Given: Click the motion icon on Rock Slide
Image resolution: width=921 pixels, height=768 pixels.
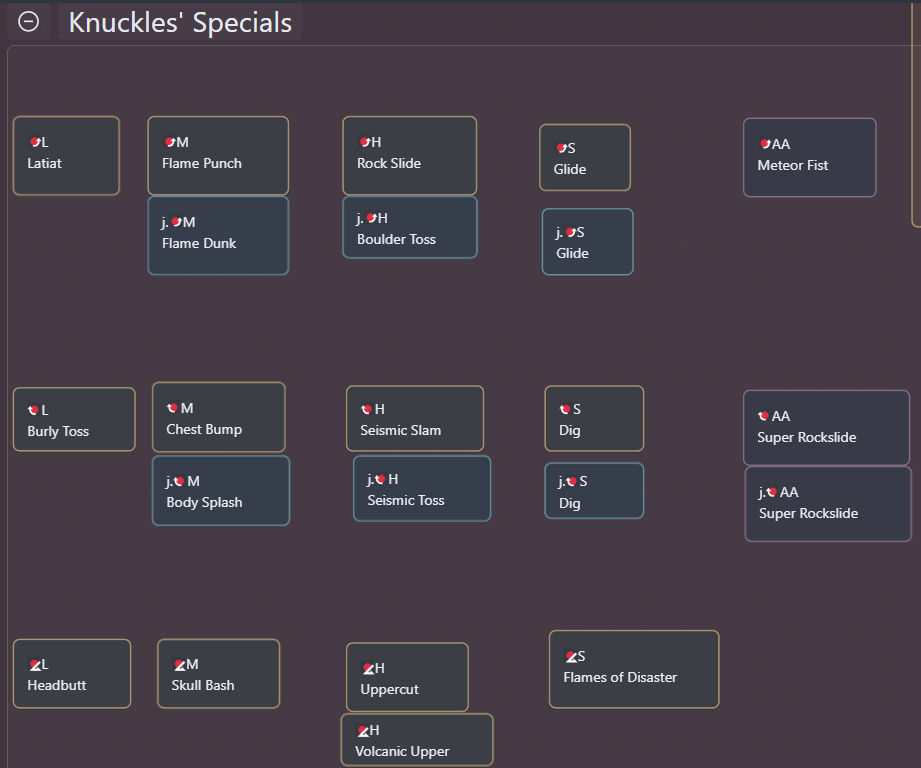Looking at the screenshot, I should [x=365, y=142].
